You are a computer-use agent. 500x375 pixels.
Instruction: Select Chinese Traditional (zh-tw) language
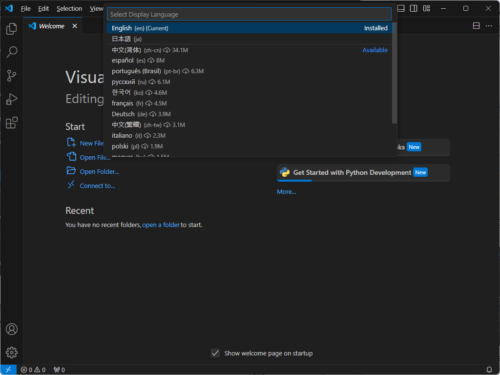[249, 125]
